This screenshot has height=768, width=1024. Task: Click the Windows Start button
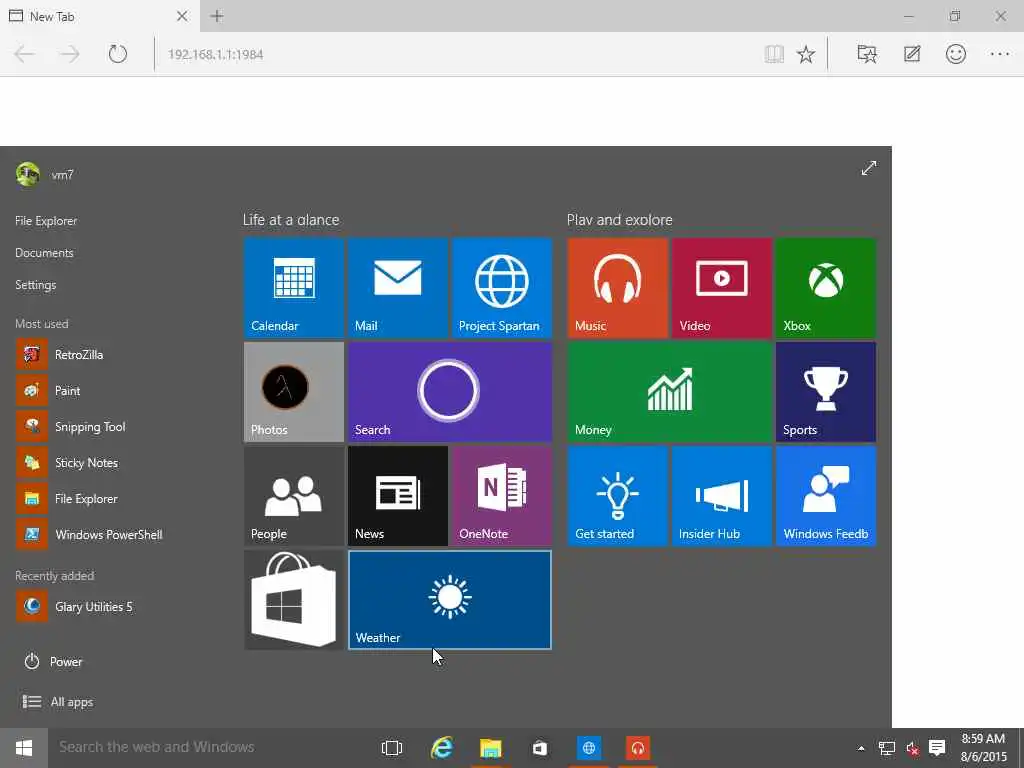click(24, 748)
